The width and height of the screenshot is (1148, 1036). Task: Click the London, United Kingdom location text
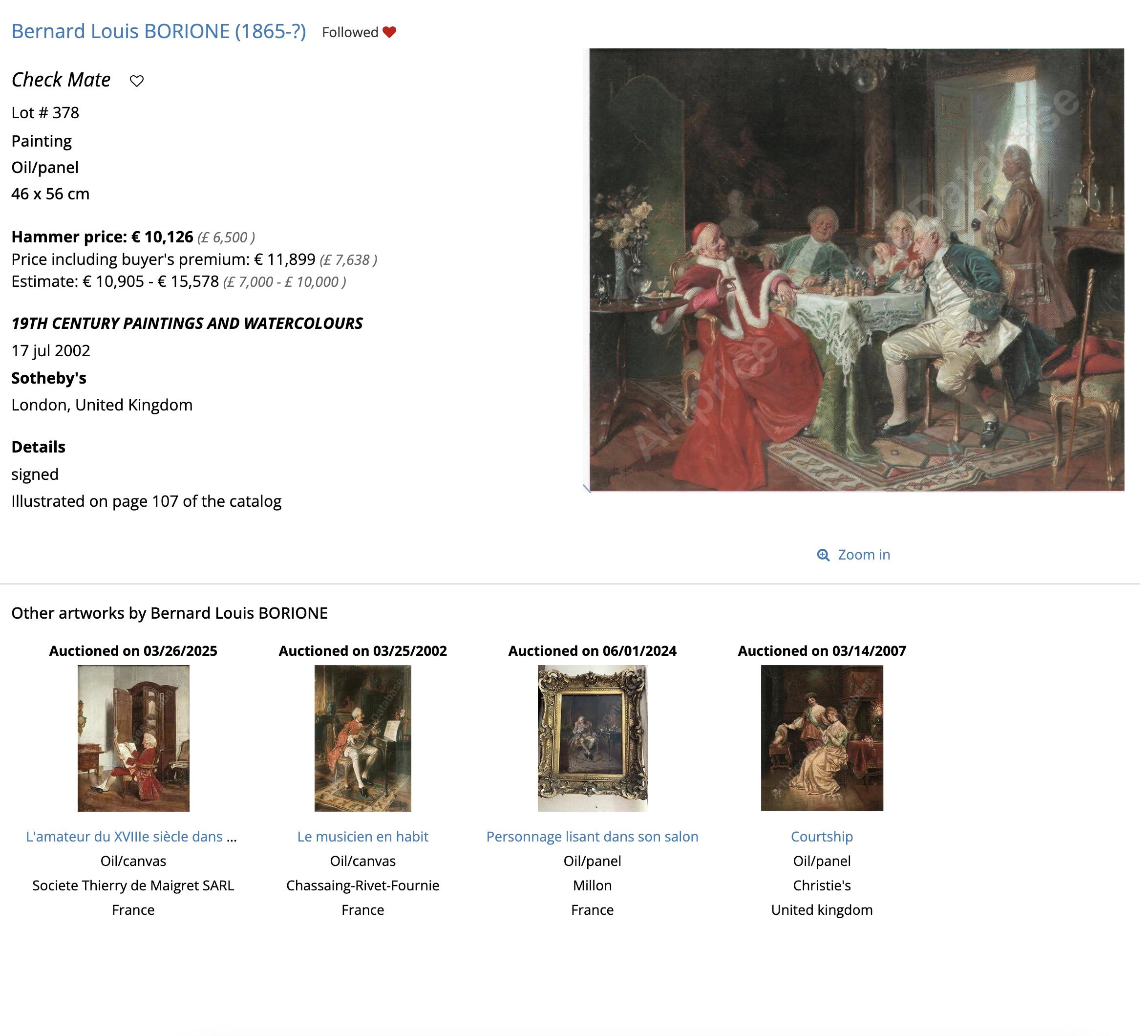(102, 405)
